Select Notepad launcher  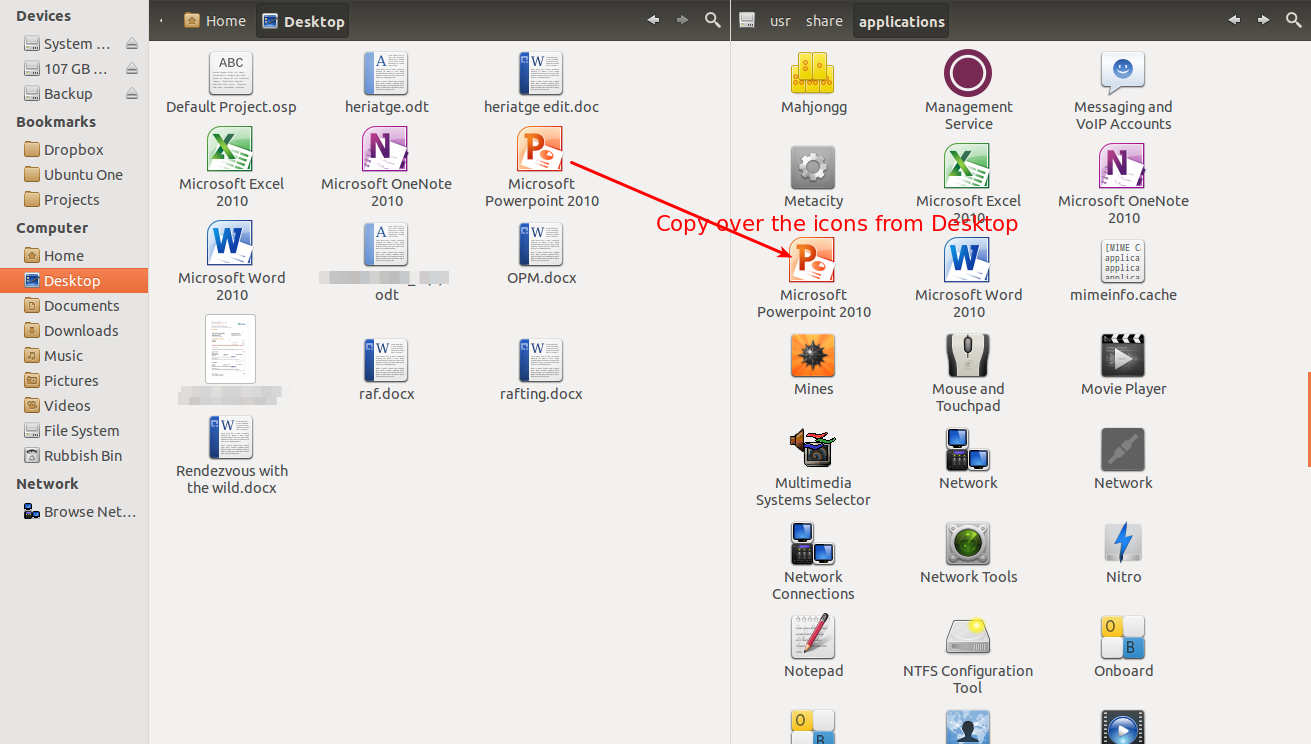pyautogui.click(x=813, y=637)
